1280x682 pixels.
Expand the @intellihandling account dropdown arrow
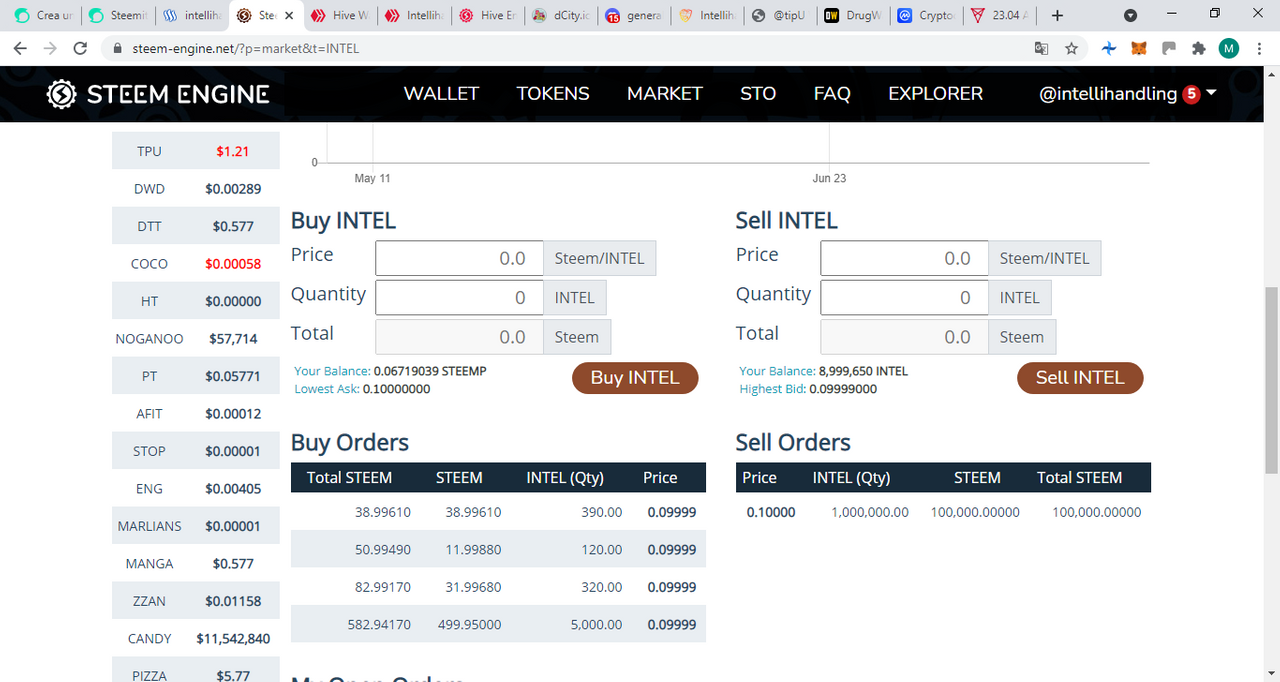(1212, 93)
